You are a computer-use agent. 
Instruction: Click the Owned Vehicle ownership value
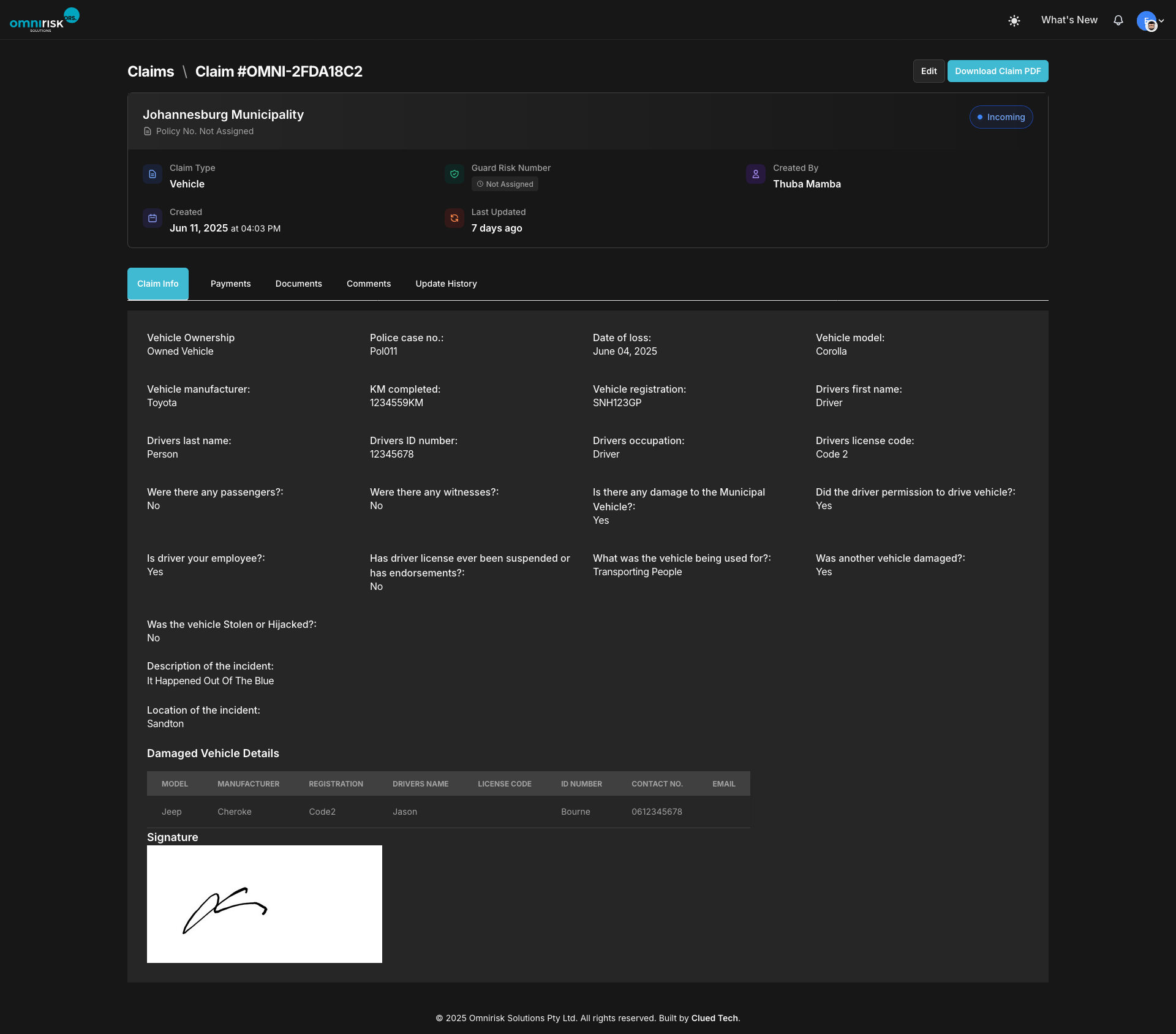(x=180, y=351)
